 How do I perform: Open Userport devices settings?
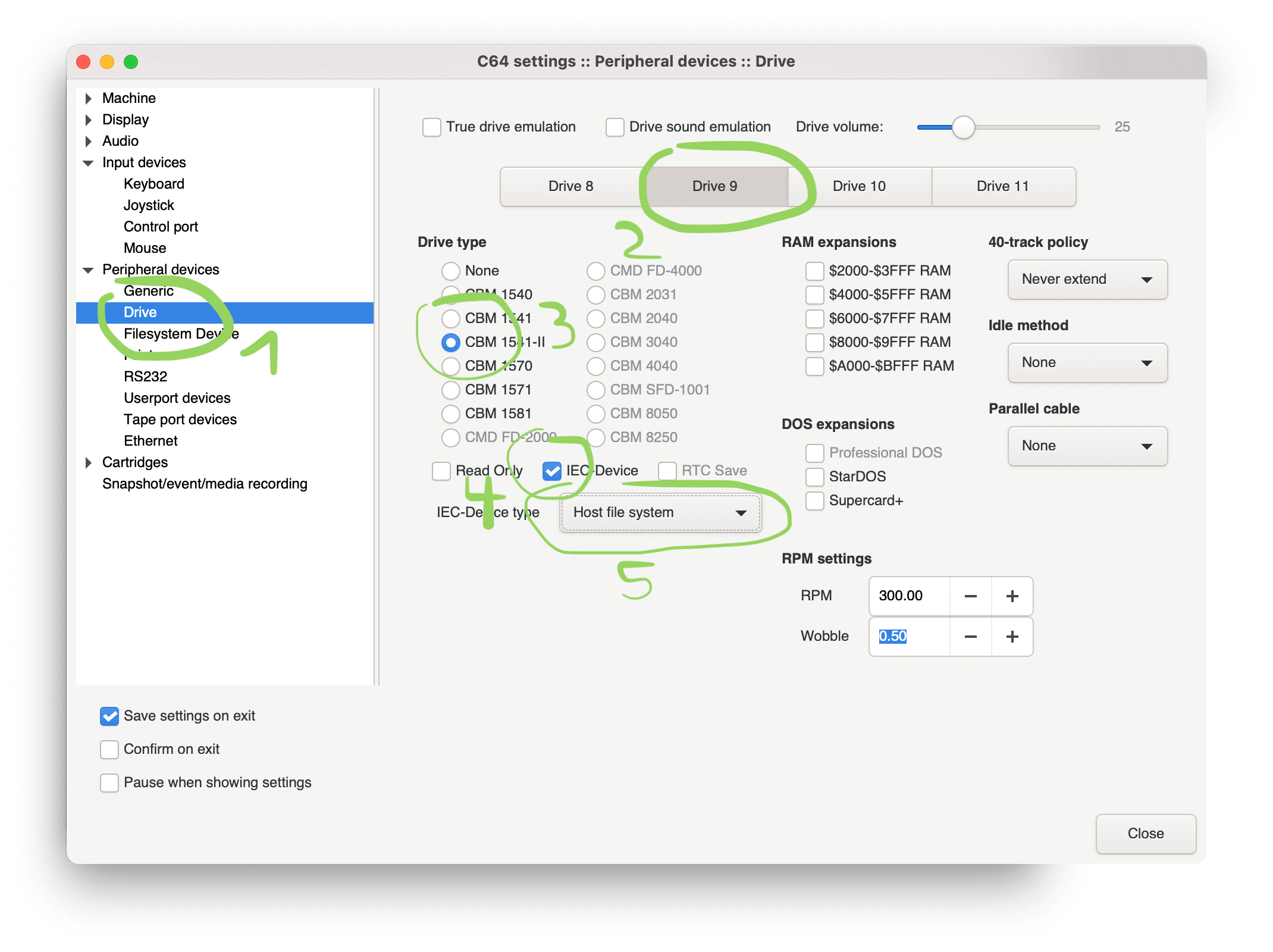point(177,398)
